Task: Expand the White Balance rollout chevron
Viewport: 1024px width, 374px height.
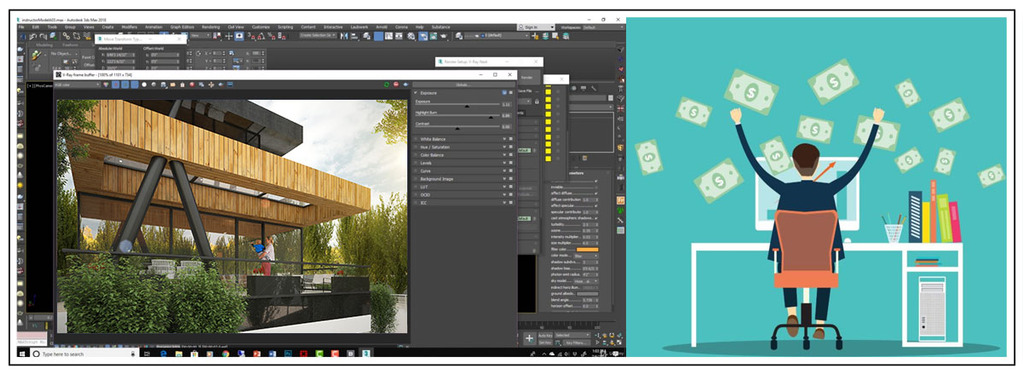Action: coord(504,139)
